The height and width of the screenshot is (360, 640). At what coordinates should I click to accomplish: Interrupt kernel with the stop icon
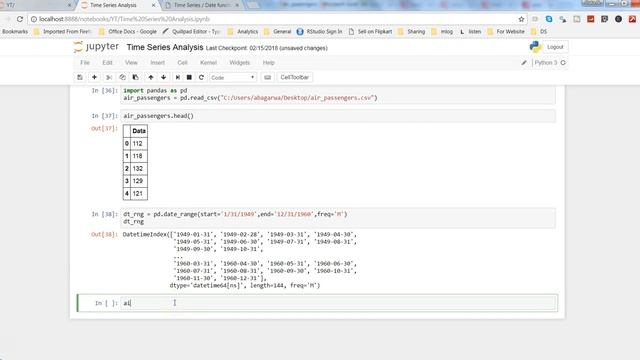coord(189,77)
